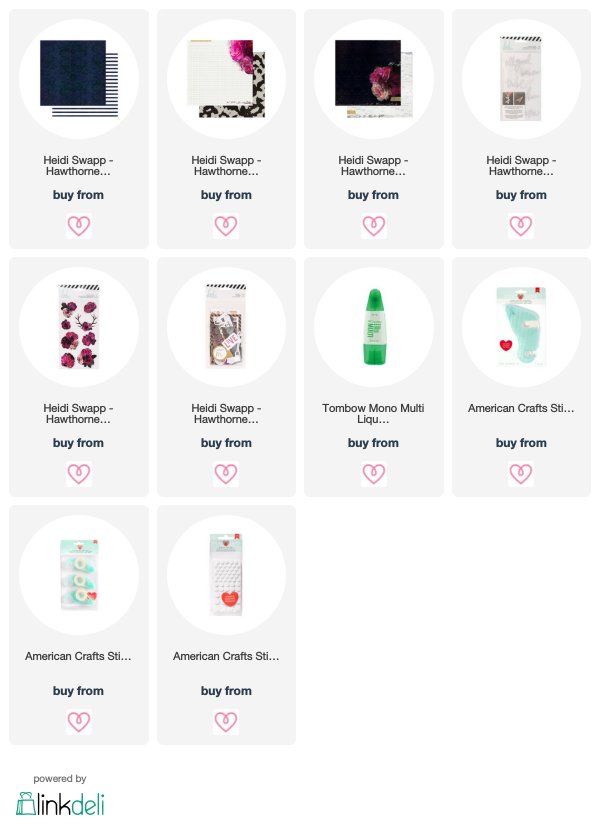
Task: Select the pink flower stickers thumbnail
Action: pos(79,327)
